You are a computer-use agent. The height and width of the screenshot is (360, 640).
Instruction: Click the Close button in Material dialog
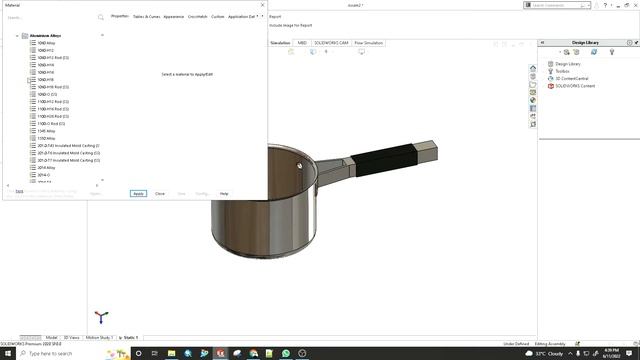pyautogui.click(x=160, y=193)
